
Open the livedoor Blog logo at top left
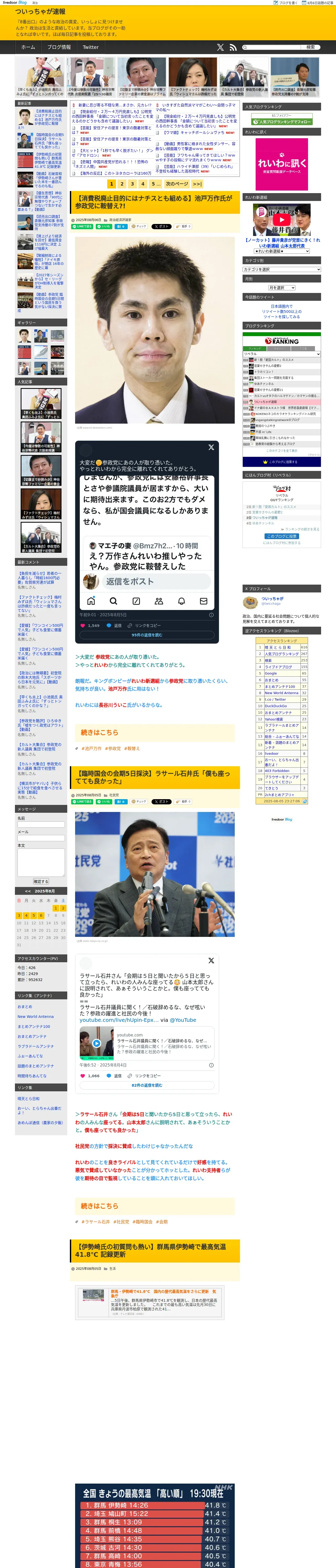click(15, 2)
